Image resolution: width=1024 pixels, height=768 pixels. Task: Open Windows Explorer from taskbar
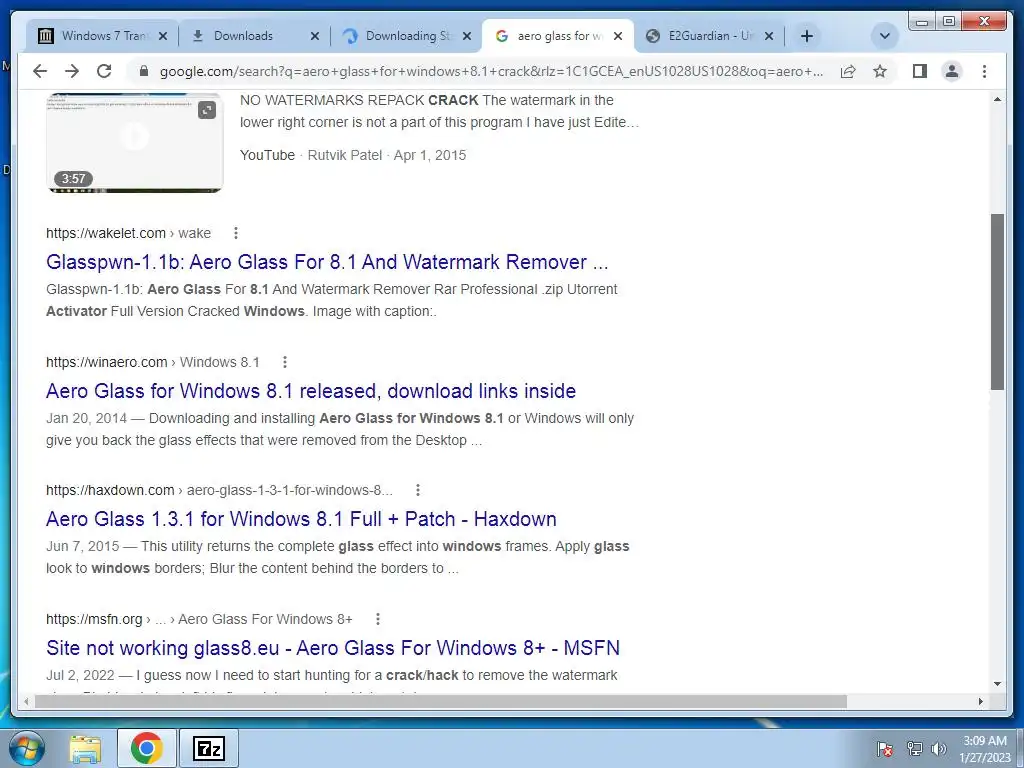(86, 748)
